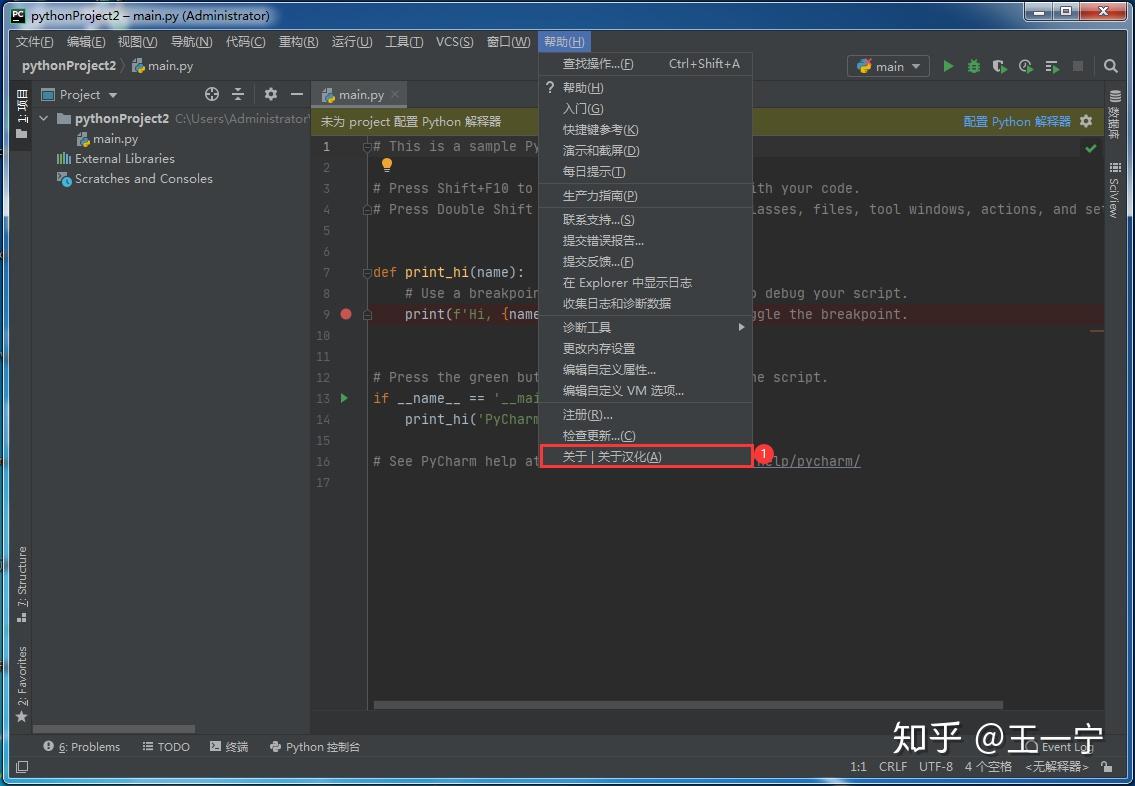Select 查找操作...(F) menu item
This screenshot has width=1135, height=786.
(646, 64)
